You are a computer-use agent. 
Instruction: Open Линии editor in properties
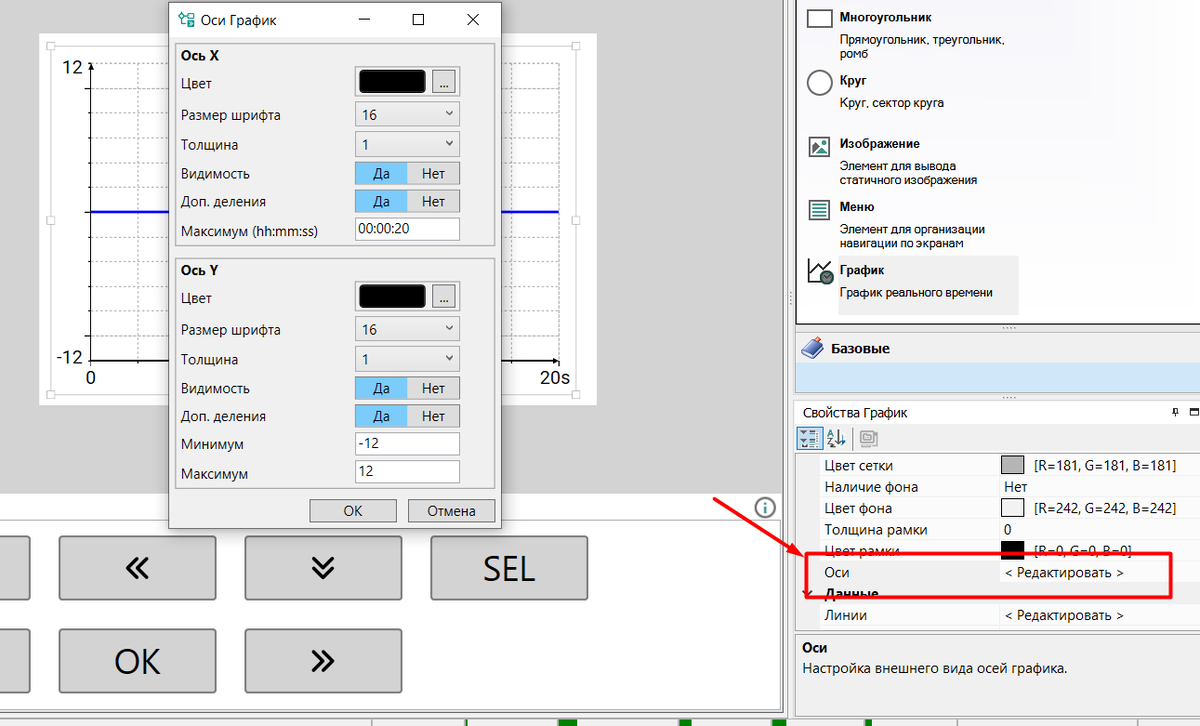coord(1064,615)
